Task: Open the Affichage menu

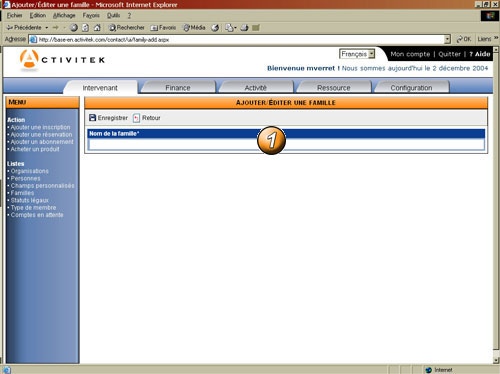Action: click(64, 15)
